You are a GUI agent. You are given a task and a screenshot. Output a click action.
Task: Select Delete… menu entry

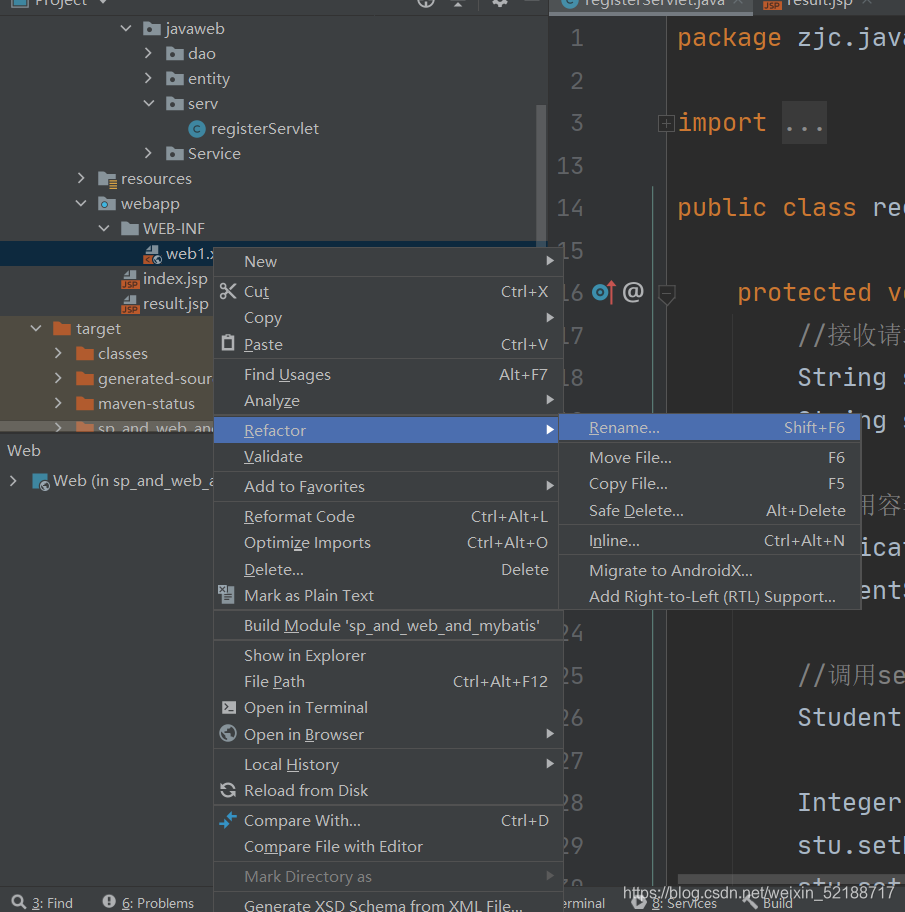pyautogui.click(x=388, y=569)
